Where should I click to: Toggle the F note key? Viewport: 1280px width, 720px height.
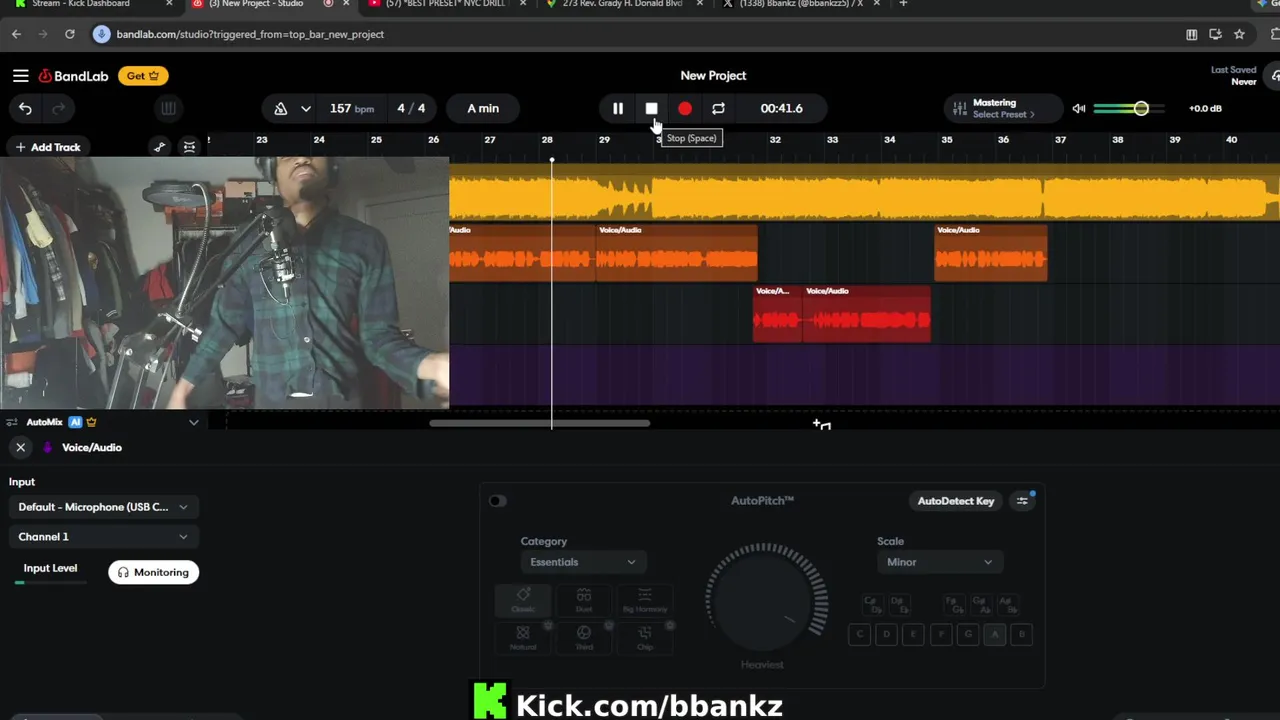click(x=941, y=634)
